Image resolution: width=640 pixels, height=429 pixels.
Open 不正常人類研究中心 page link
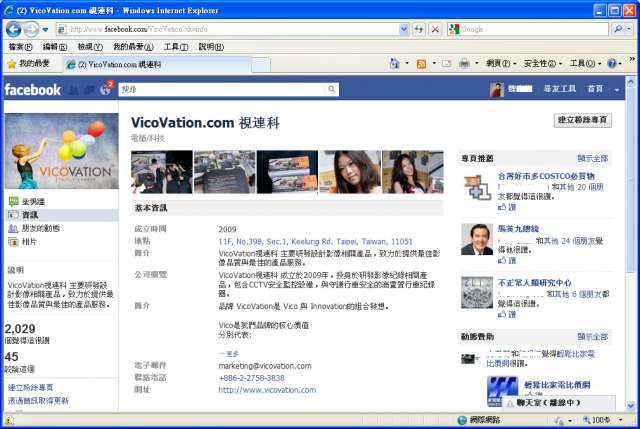[535, 282]
